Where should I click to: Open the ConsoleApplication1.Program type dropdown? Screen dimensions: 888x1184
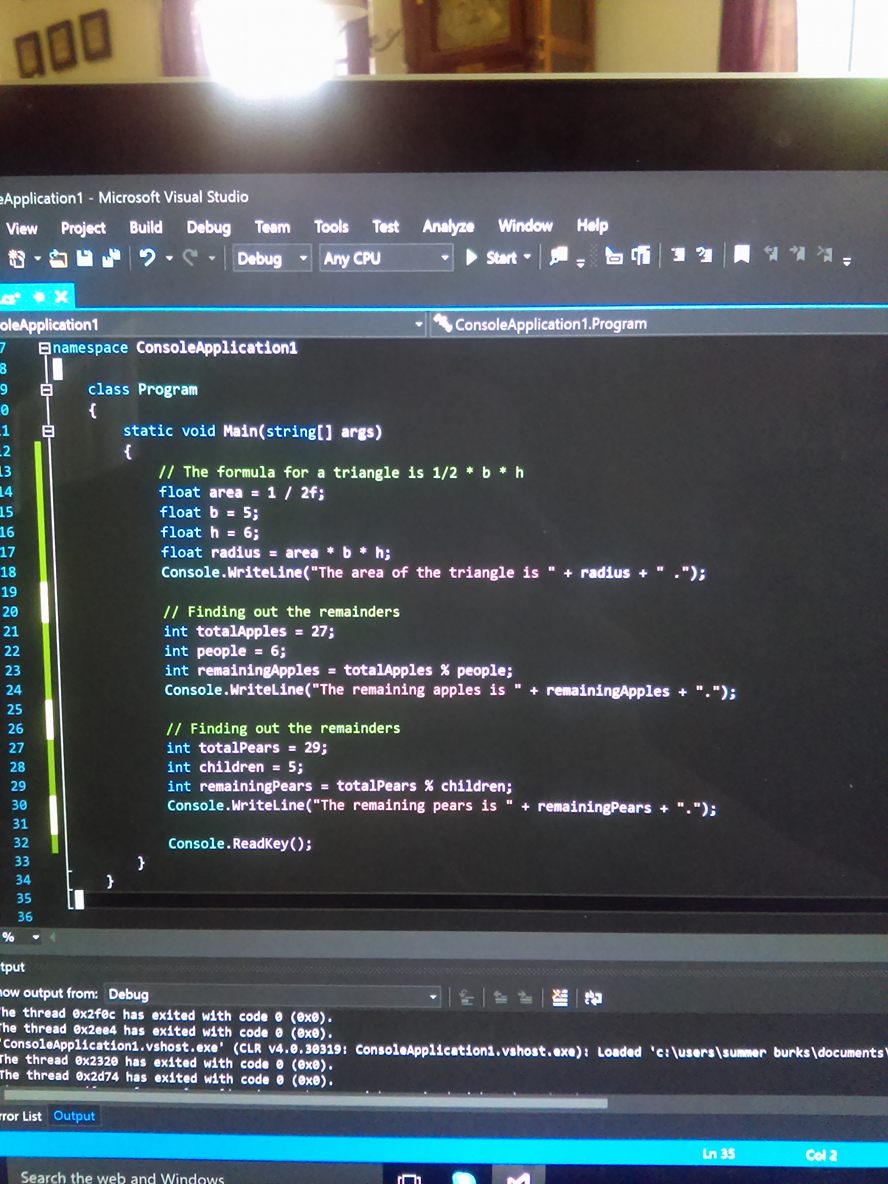[x=659, y=324]
